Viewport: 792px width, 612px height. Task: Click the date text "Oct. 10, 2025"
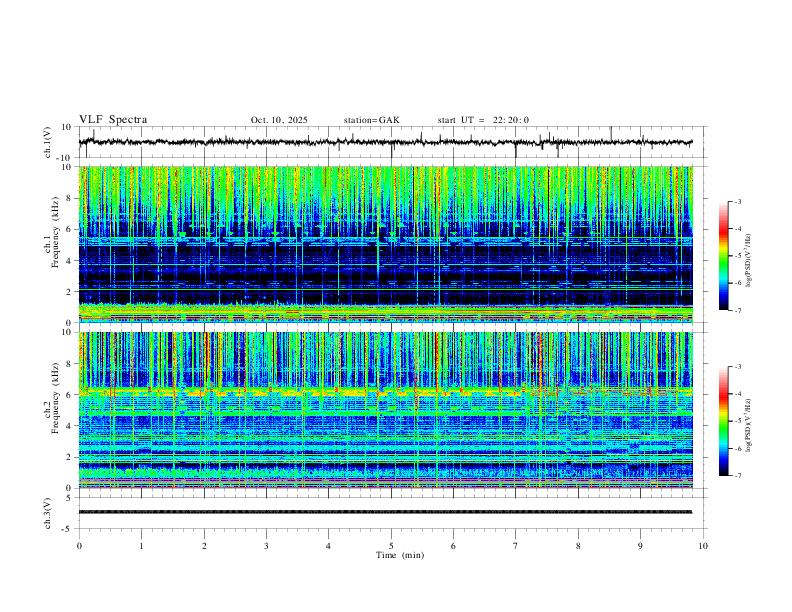279,120
